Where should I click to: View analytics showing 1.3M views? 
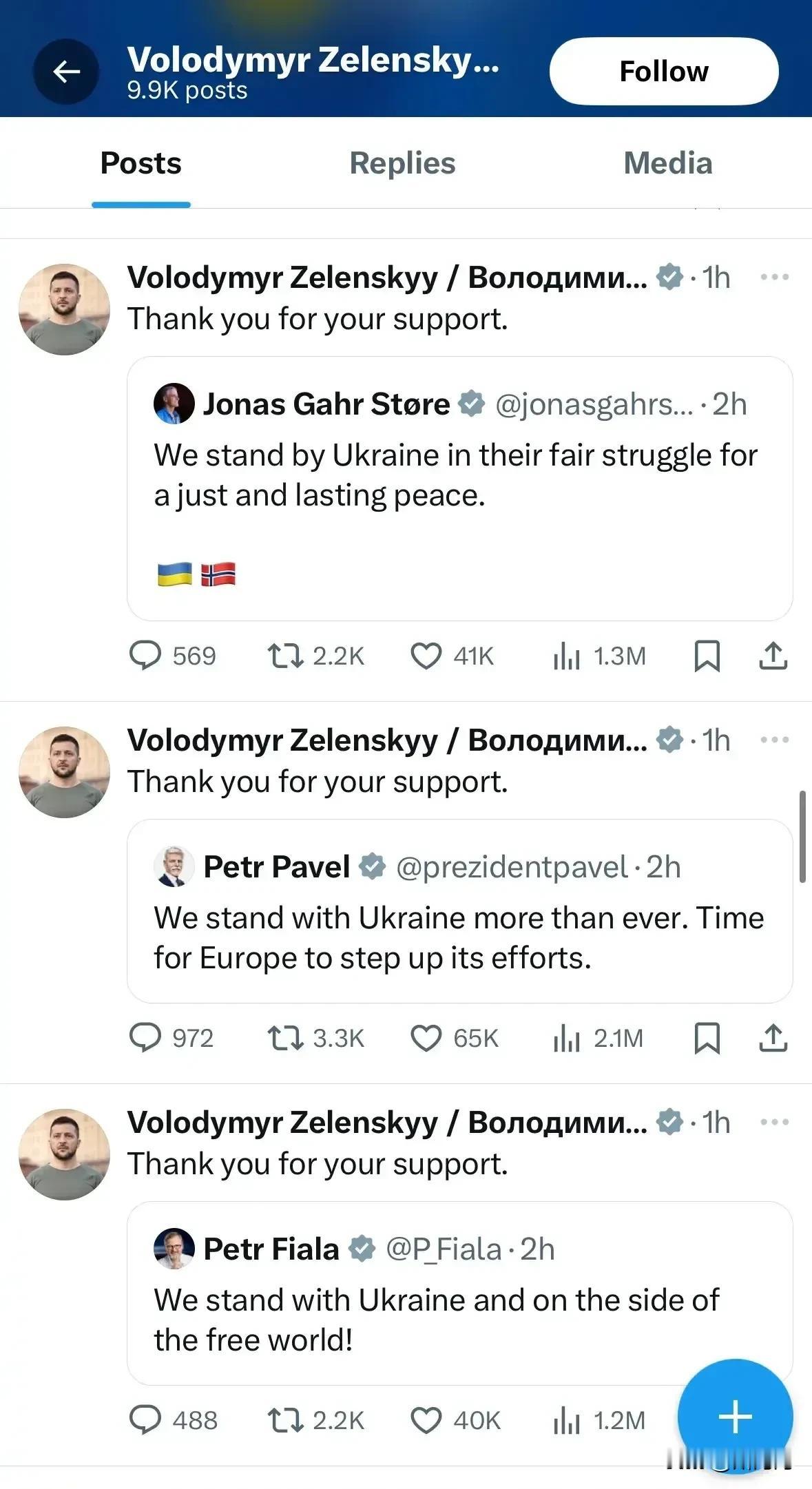[x=599, y=656]
